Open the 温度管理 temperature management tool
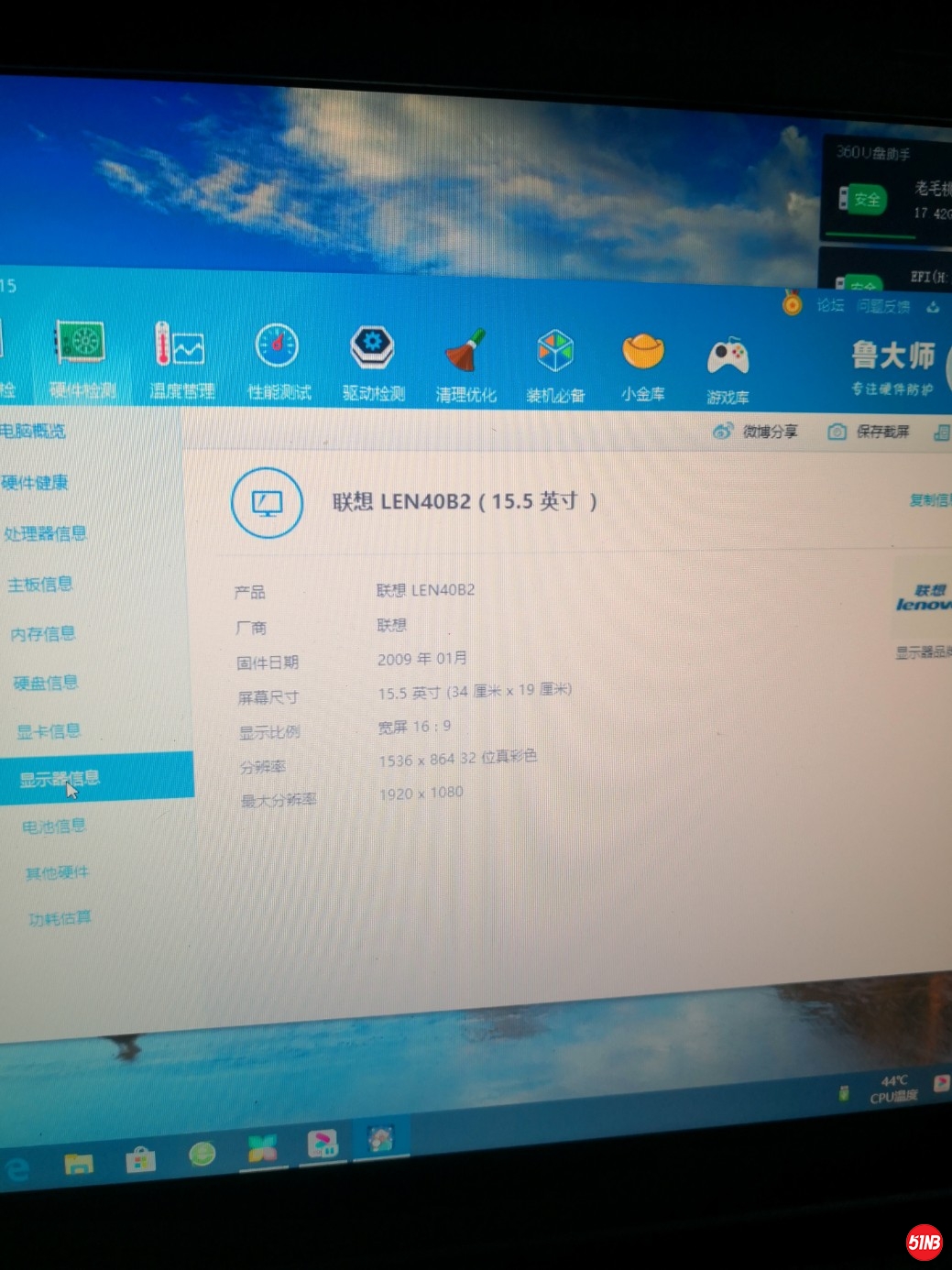Viewport: 952px width, 1270px height. point(181,361)
